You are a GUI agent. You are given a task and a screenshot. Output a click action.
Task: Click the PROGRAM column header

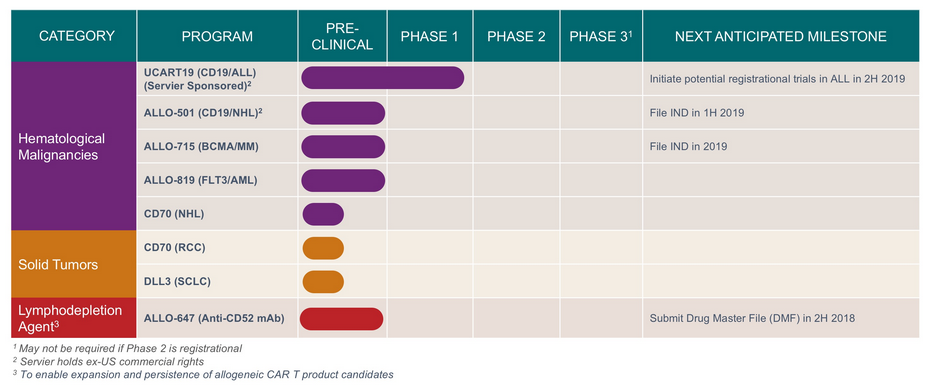pos(217,36)
